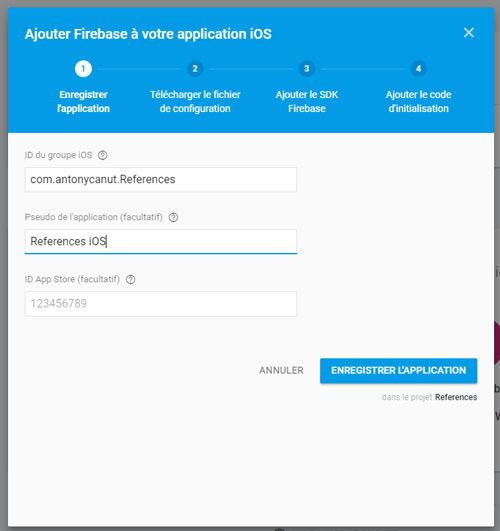
Task: Click the ANNULER button
Action: click(x=281, y=370)
